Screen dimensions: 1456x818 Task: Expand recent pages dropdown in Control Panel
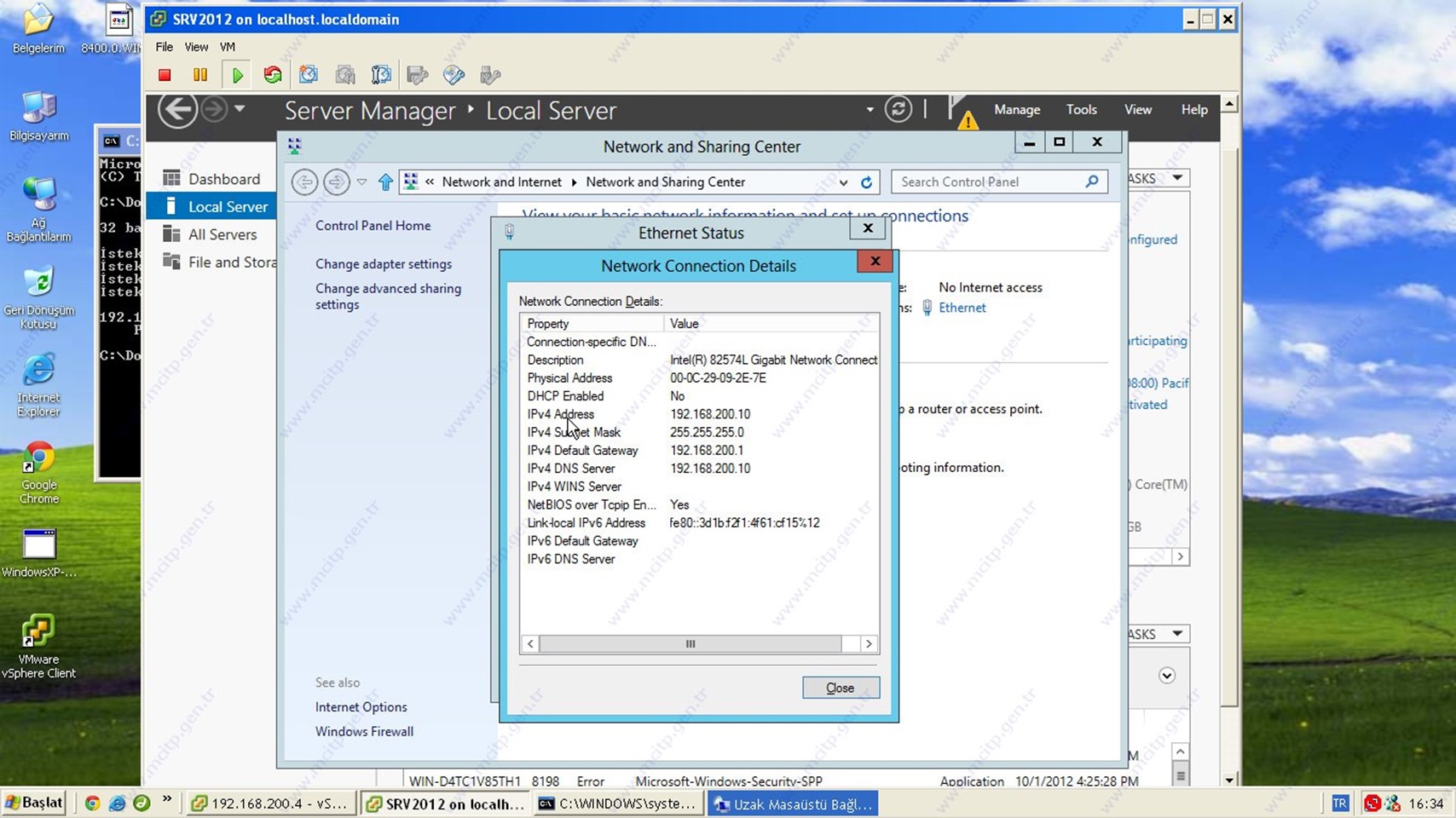coord(361,182)
